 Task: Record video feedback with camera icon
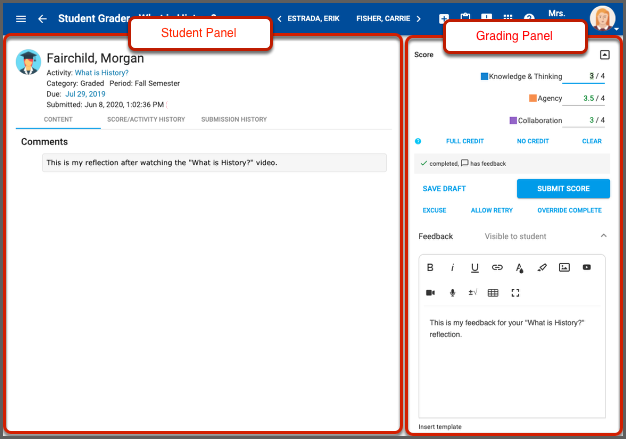(431, 293)
